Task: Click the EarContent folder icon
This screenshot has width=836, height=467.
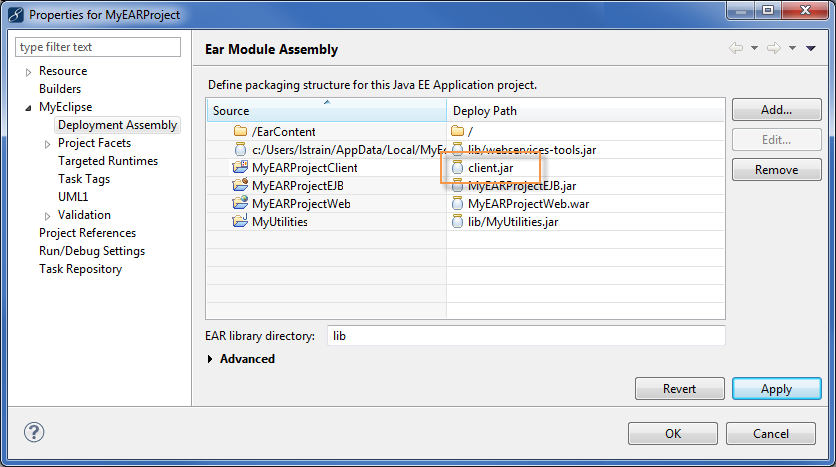Action: coord(240,132)
